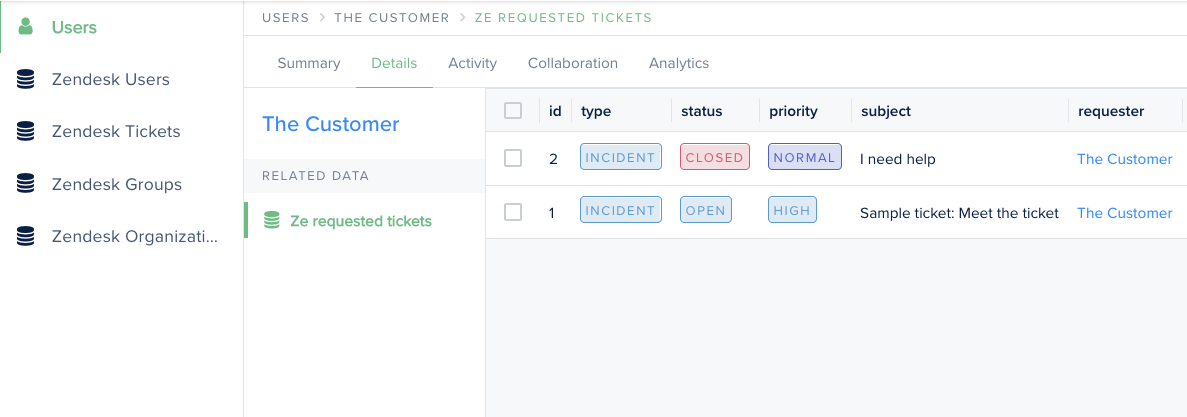Image resolution: width=1187 pixels, height=417 pixels.
Task: Open the Activity tab
Action: tap(472, 64)
